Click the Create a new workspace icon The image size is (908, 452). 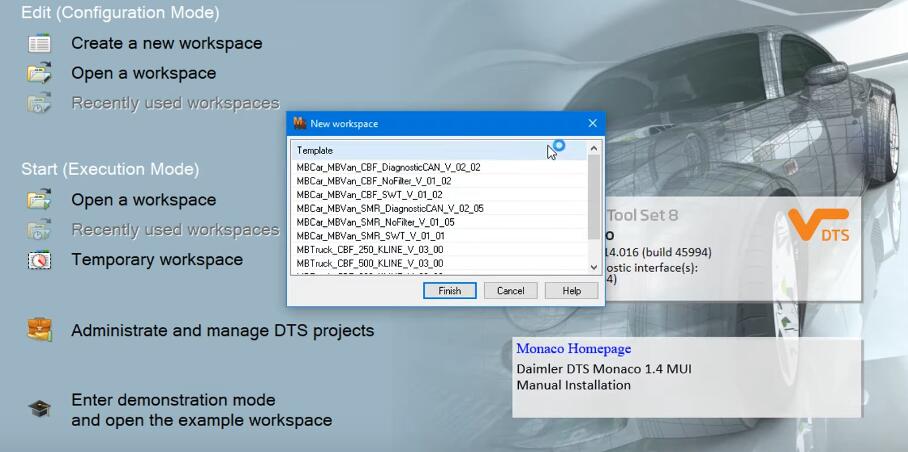39,43
